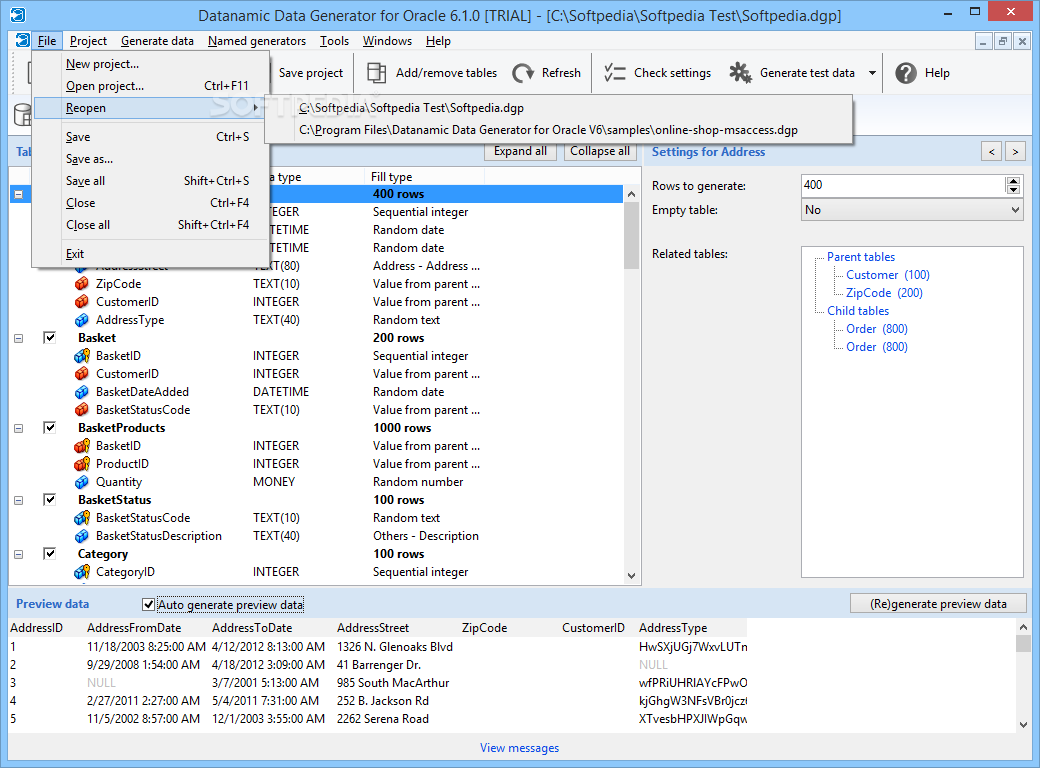Viewport: 1040px width, 768px height.
Task: Click the Windows menu
Action: (x=387, y=40)
